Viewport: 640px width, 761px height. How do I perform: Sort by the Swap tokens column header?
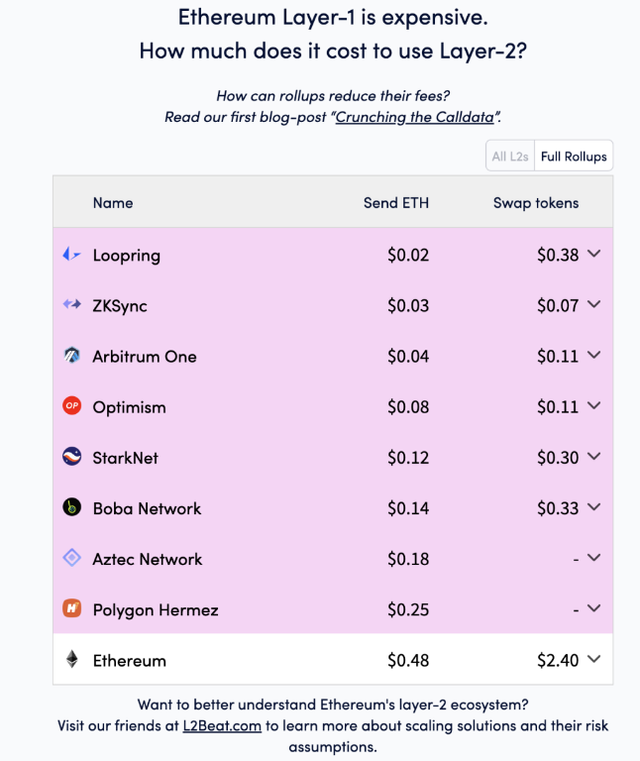[536, 202]
